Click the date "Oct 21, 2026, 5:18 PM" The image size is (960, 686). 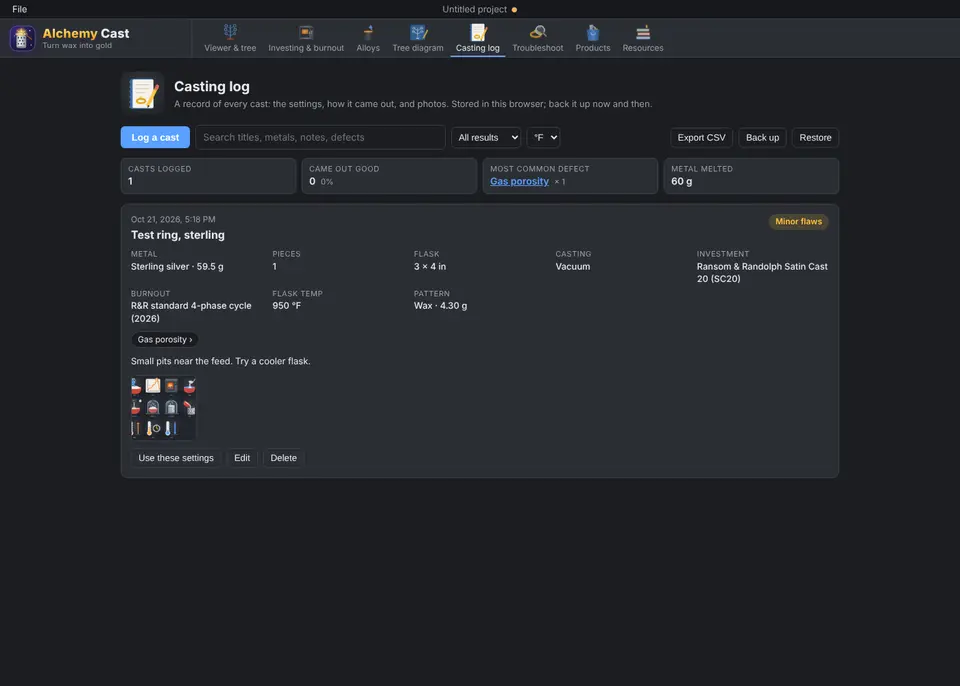pos(173,219)
